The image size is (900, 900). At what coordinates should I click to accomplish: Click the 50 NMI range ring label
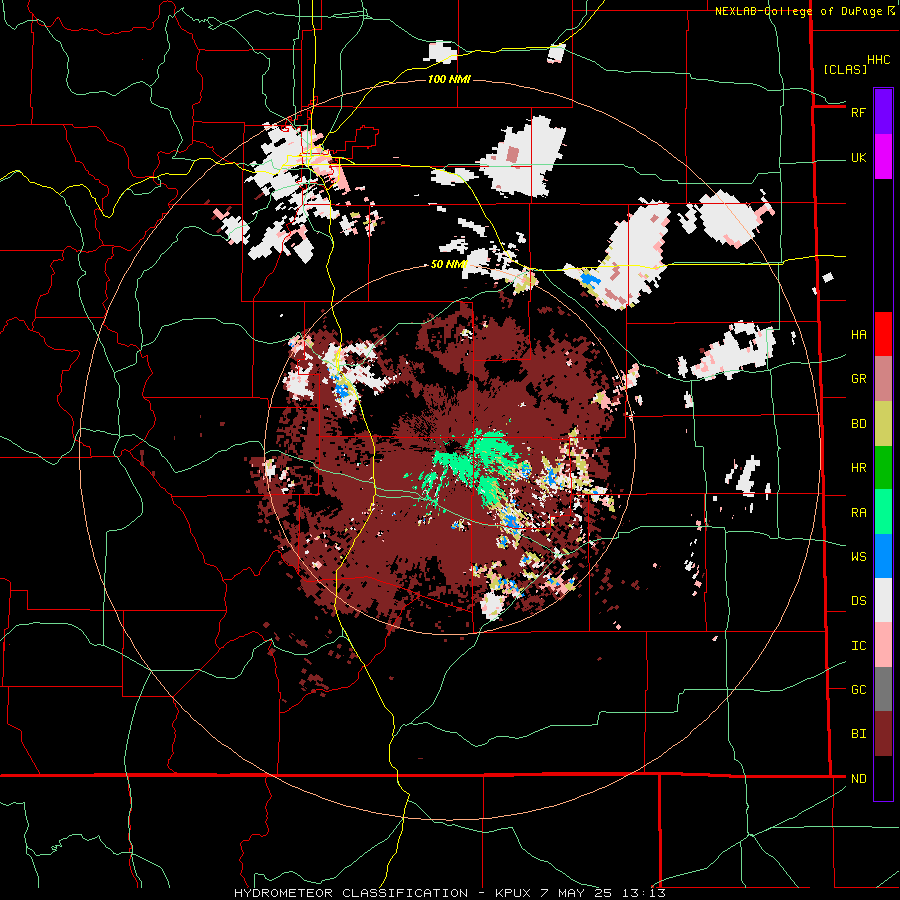(449, 264)
